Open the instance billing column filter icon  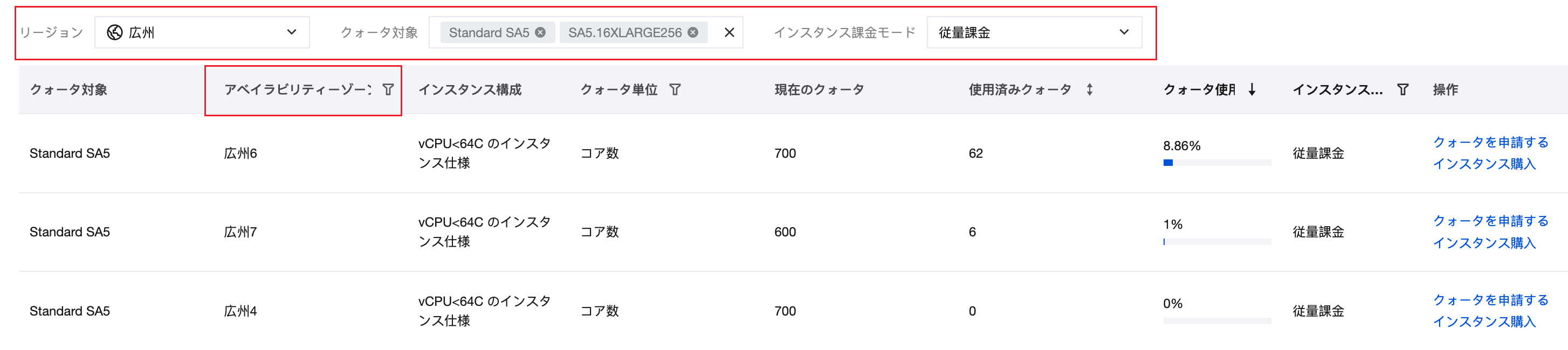(x=1402, y=90)
